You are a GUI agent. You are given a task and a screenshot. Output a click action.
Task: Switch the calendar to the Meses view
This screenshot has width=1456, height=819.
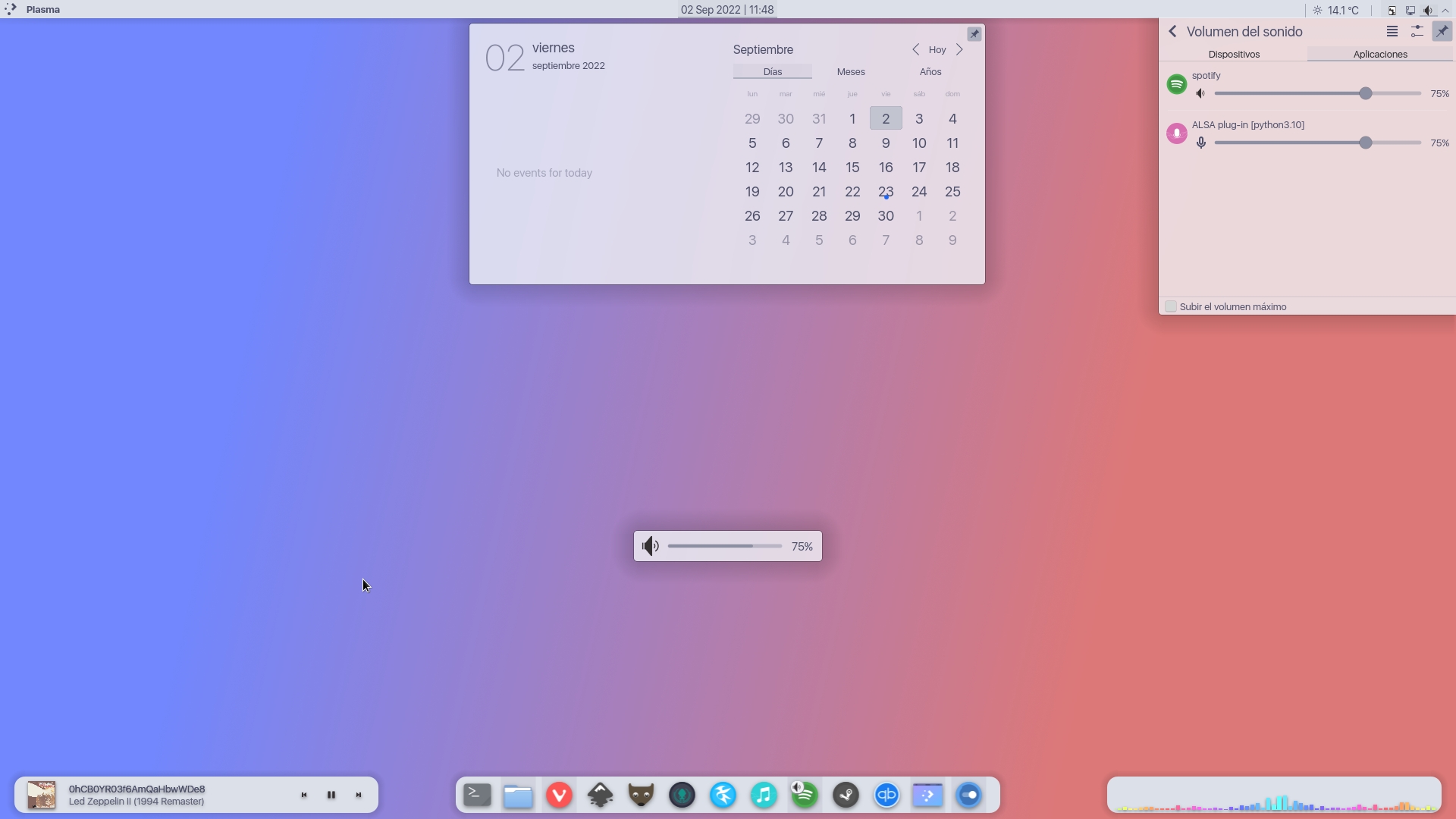[851, 71]
